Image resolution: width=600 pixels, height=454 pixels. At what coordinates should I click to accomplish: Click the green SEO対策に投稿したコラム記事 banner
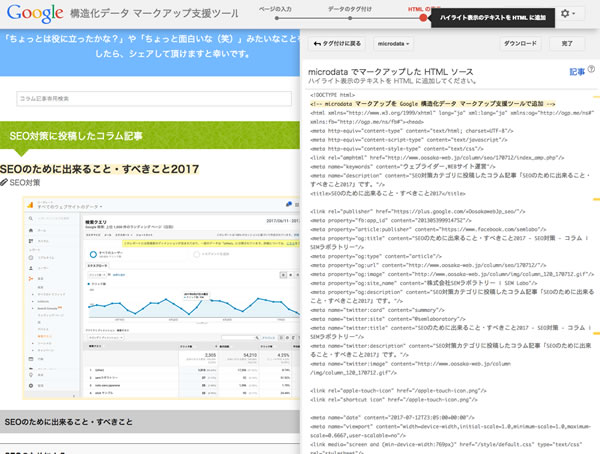pos(150,136)
